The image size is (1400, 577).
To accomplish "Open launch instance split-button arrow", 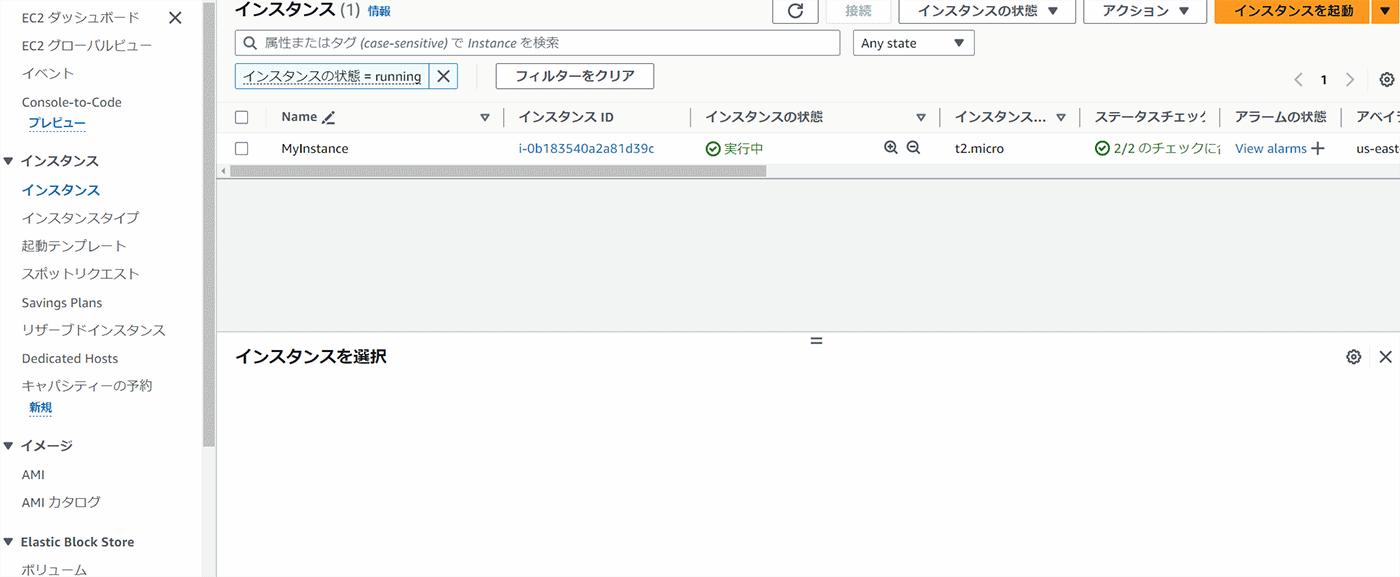I will (x=1385, y=11).
